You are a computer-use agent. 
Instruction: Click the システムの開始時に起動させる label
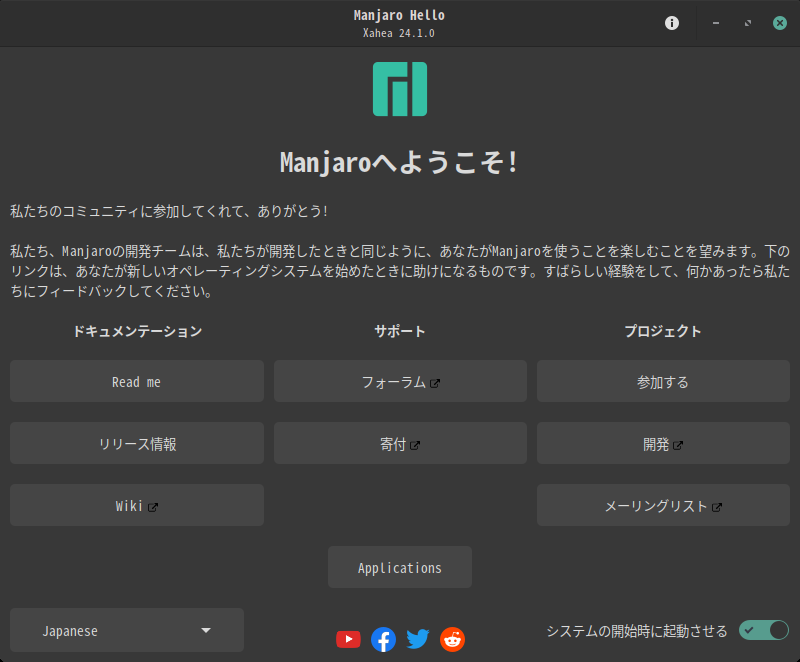(637, 631)
